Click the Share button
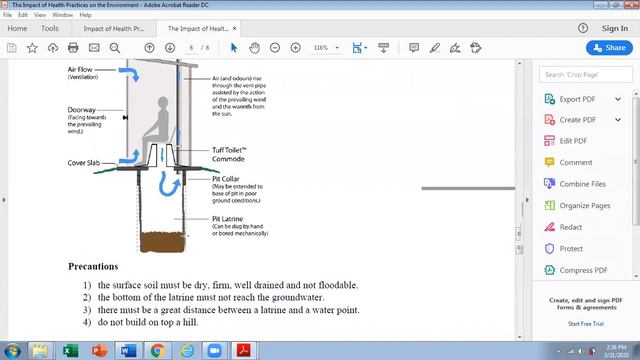Image resolution: width=640 pixels, height=360 pixels. click(609, 48)
